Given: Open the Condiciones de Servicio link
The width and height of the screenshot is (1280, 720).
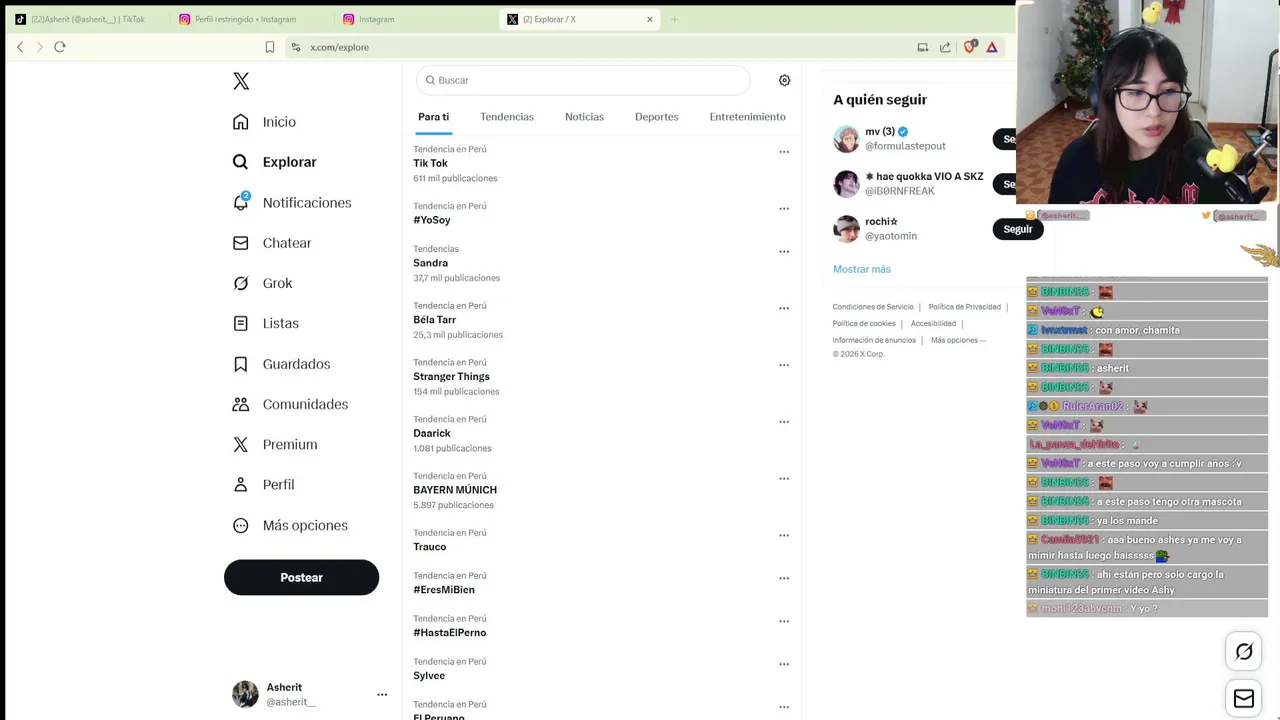Looking at the screenshot, I should point(873,307).
